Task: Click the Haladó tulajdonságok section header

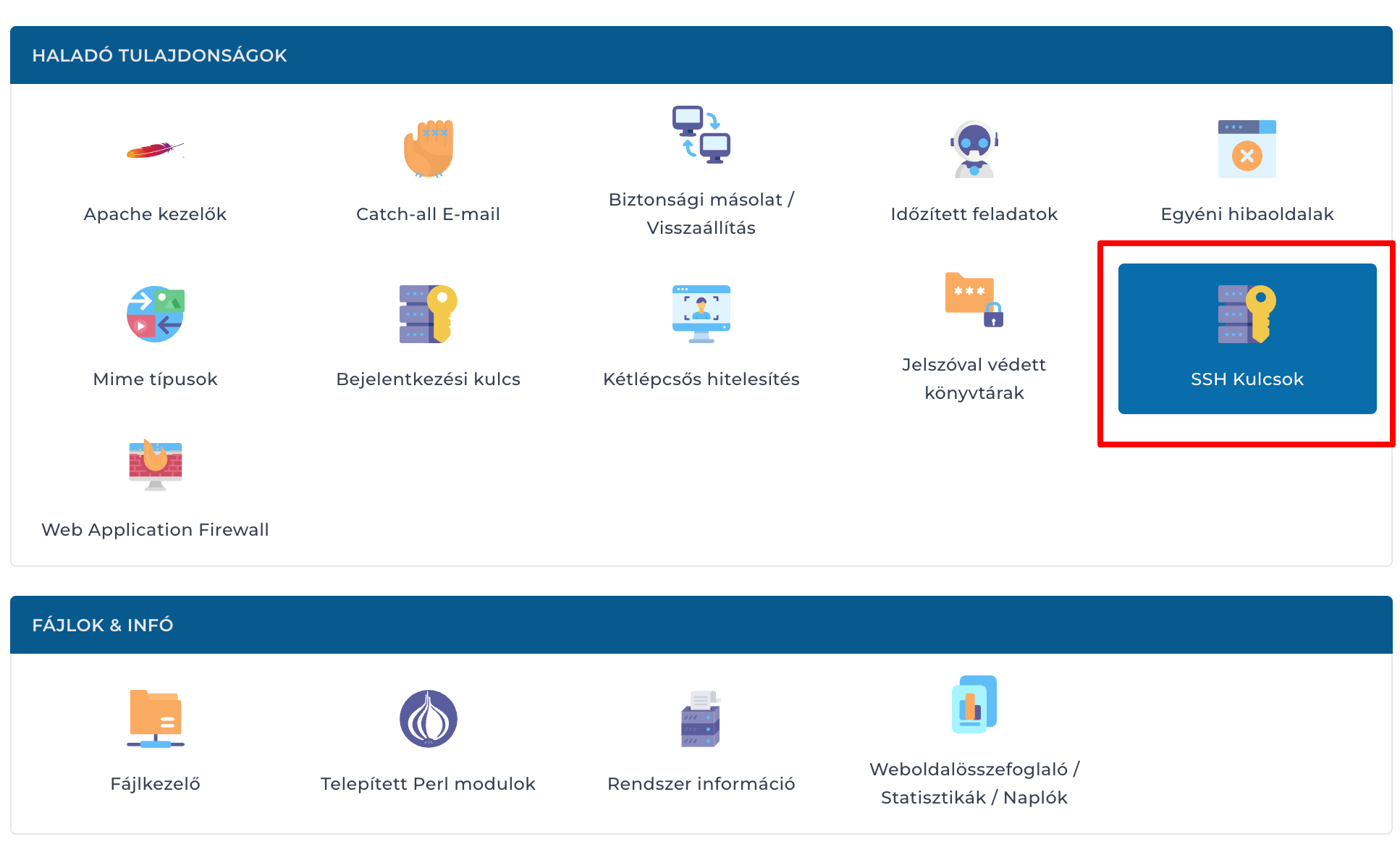Action: [159, 56]
